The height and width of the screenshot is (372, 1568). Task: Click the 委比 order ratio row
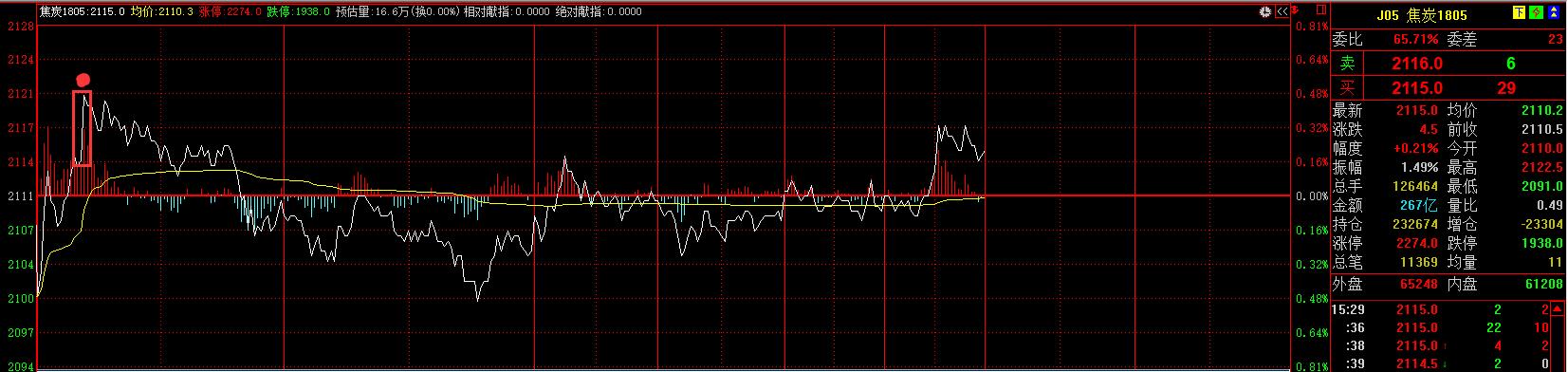(x=1448, y=40)
